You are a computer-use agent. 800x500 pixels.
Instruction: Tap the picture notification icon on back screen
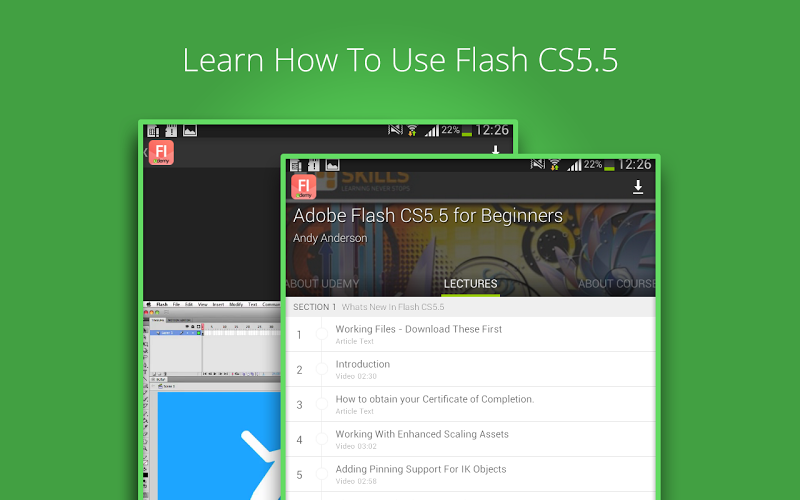click(x=190, y=131)
